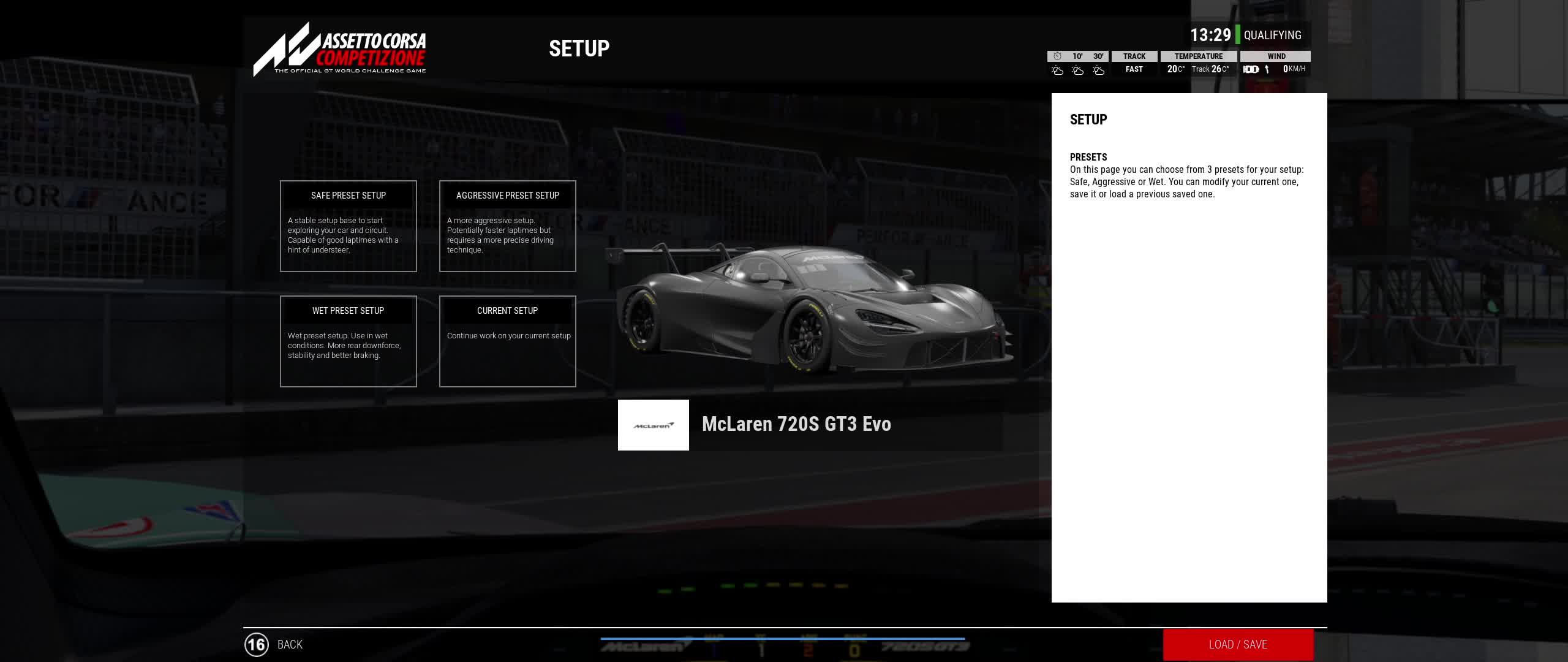Click the TRACK status header
1568x662 pixels.
1134,56
